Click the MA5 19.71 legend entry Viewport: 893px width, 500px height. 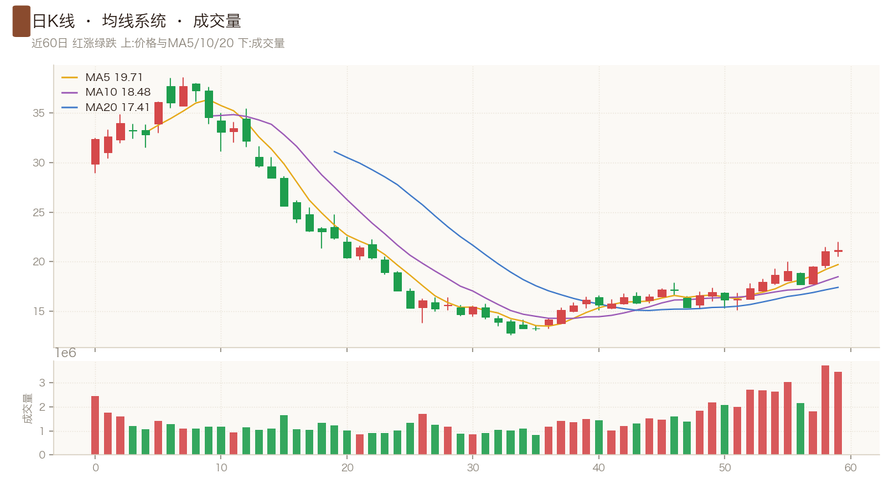102,77
